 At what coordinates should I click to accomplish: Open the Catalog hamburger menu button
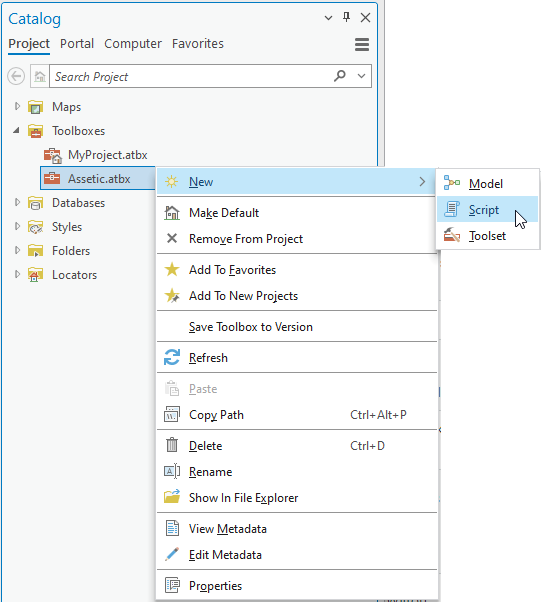click(362, 45)
